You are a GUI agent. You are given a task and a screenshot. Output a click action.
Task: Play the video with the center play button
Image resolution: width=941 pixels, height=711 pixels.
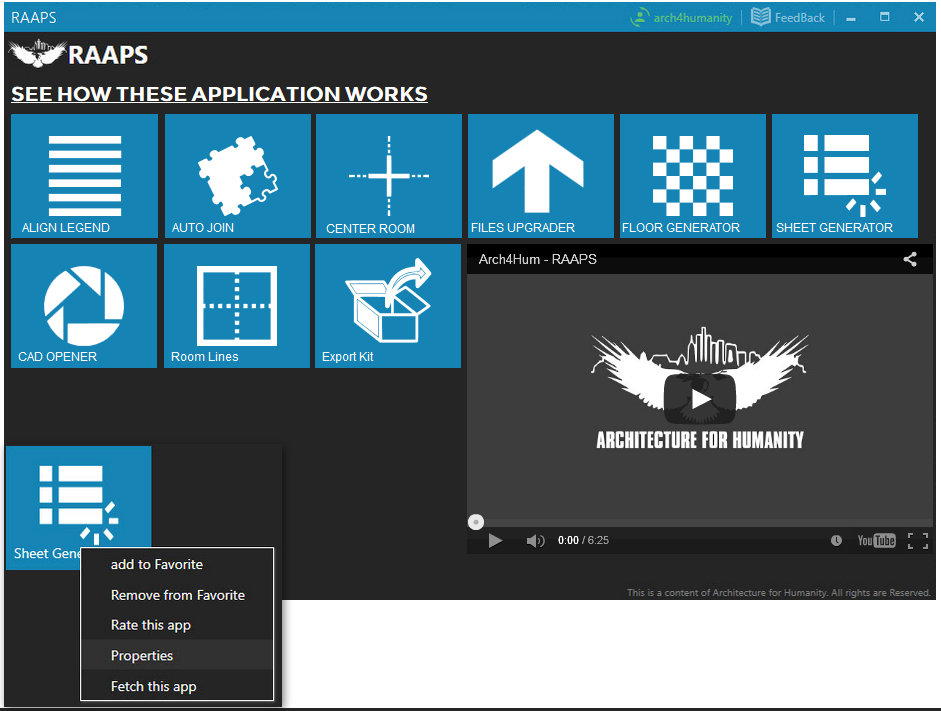click(x=700, y=399)
